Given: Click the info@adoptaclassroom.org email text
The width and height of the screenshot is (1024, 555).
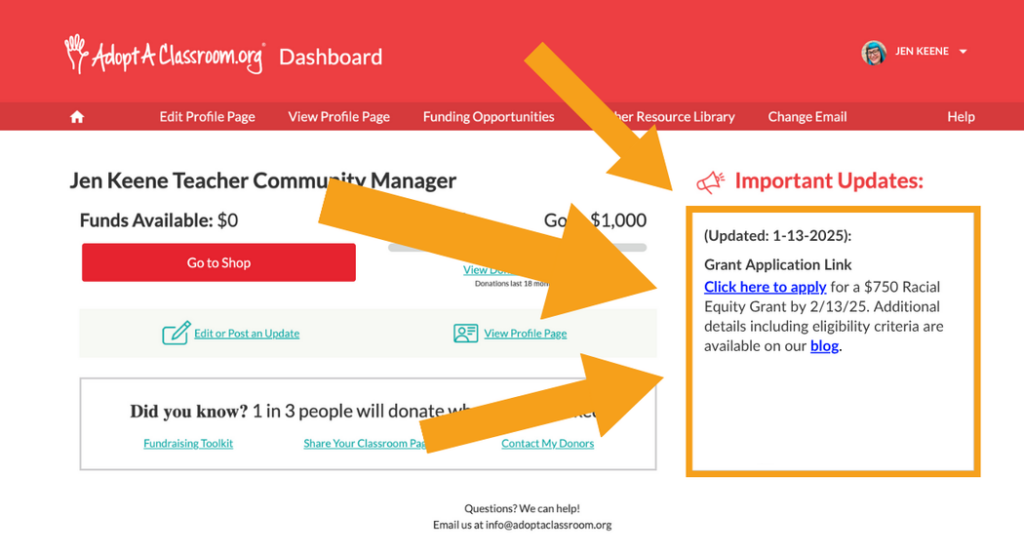Looking at the screenshot, I should click(548, 525).
